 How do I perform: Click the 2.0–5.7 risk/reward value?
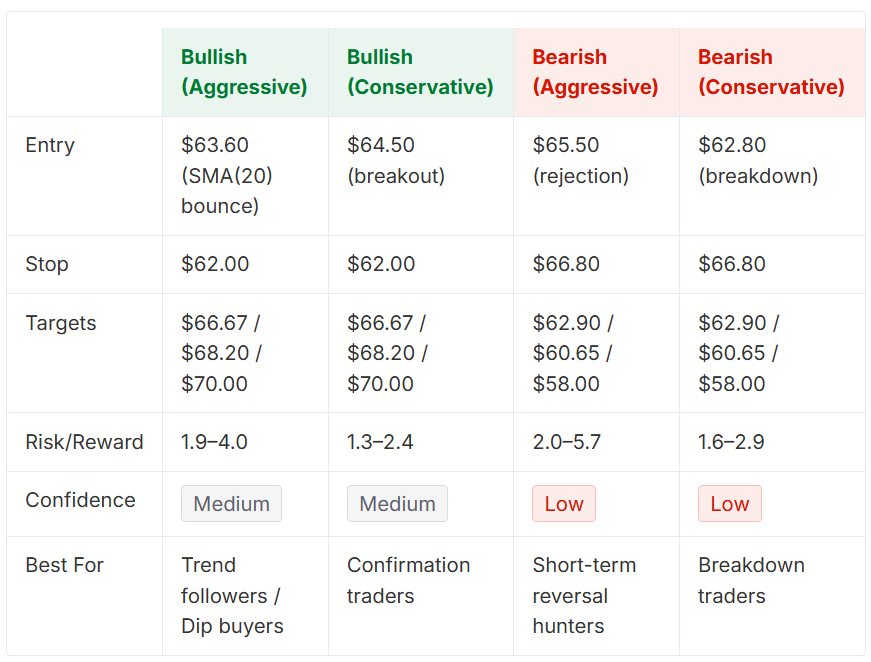click(567, 442)
